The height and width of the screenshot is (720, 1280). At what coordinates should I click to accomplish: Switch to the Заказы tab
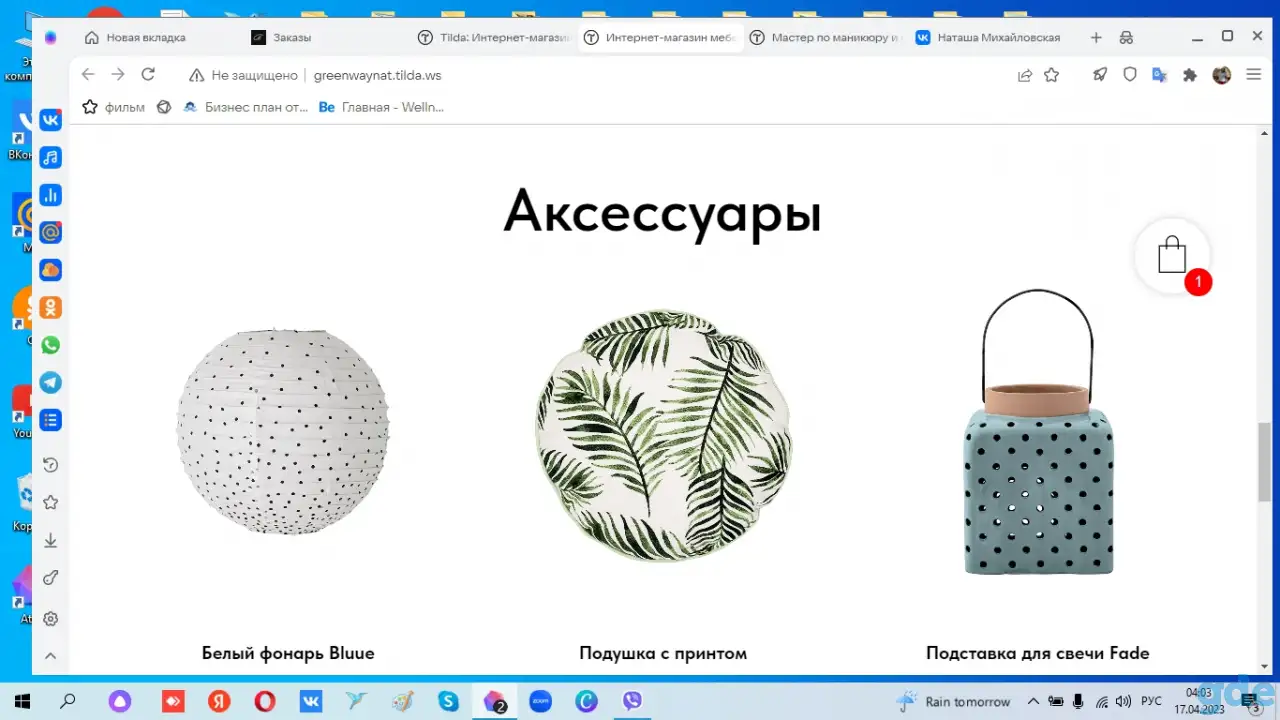[292, 37]
